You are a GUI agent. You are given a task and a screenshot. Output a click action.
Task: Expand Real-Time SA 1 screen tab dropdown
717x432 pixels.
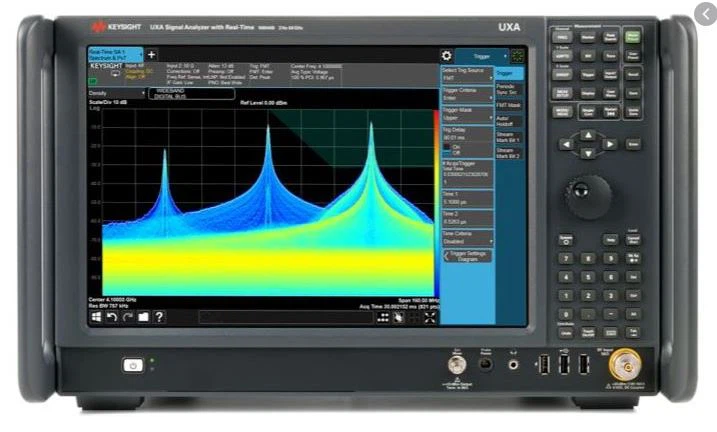(x=140, y=55)
